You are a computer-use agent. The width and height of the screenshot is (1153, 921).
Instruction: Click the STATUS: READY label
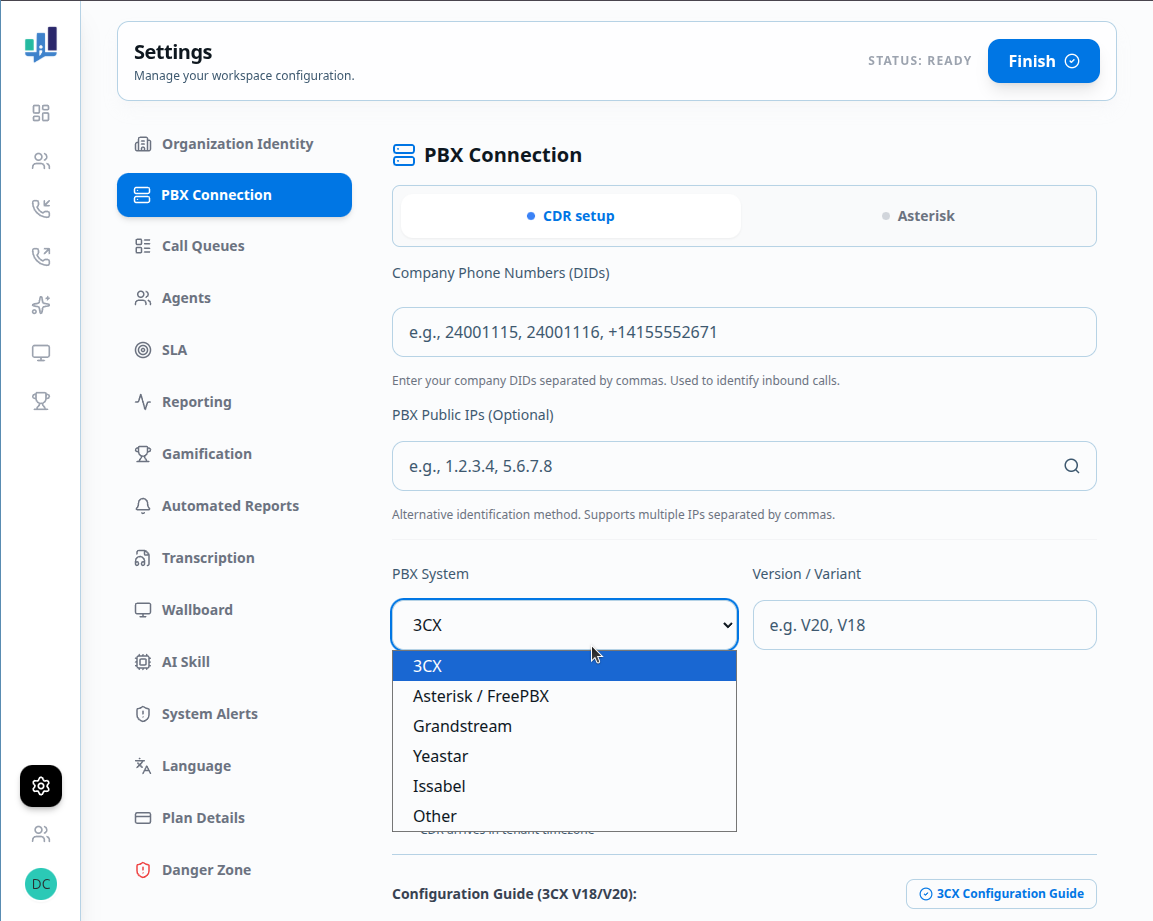click(919, 61)
